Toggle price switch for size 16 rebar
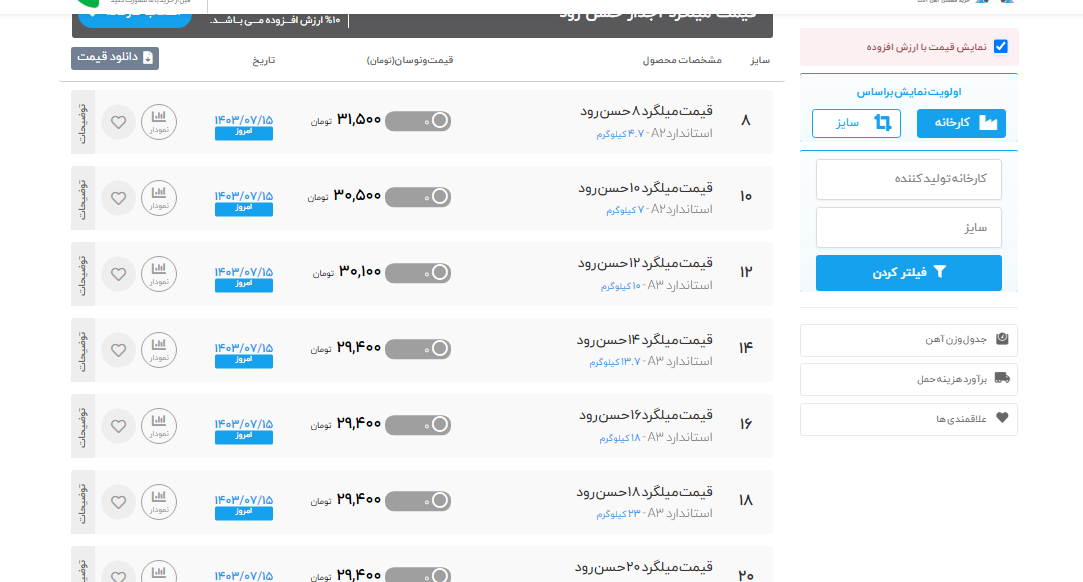This screenshot has width=1083, height=582. (418, 425)
